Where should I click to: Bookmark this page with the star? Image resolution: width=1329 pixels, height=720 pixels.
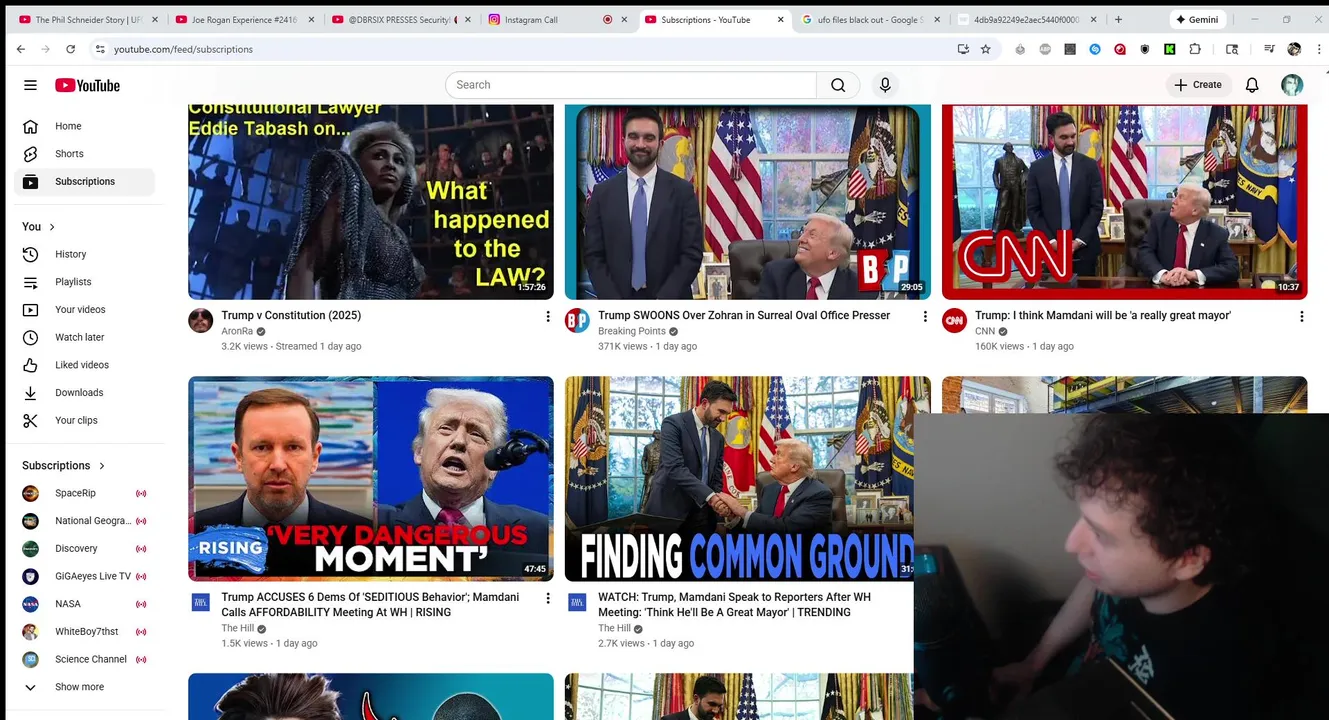point(986,49)
